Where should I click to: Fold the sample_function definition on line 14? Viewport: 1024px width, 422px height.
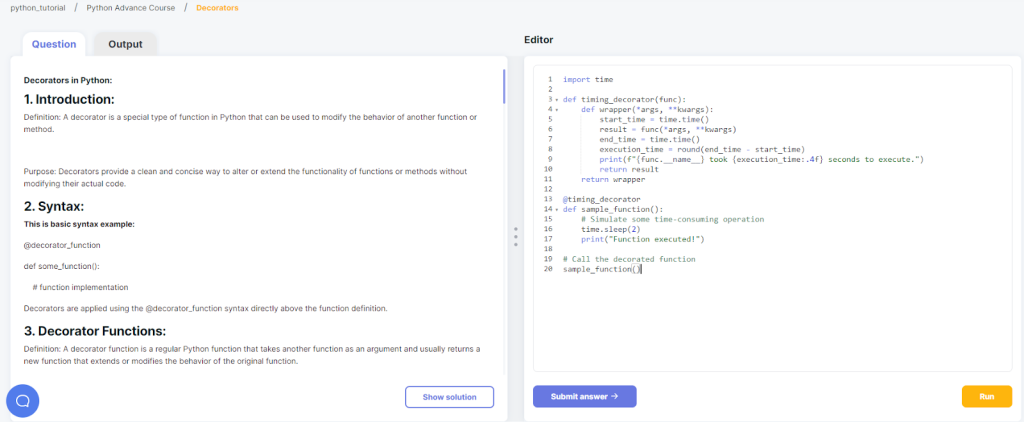pyautogui.click(x=554, y=209)
